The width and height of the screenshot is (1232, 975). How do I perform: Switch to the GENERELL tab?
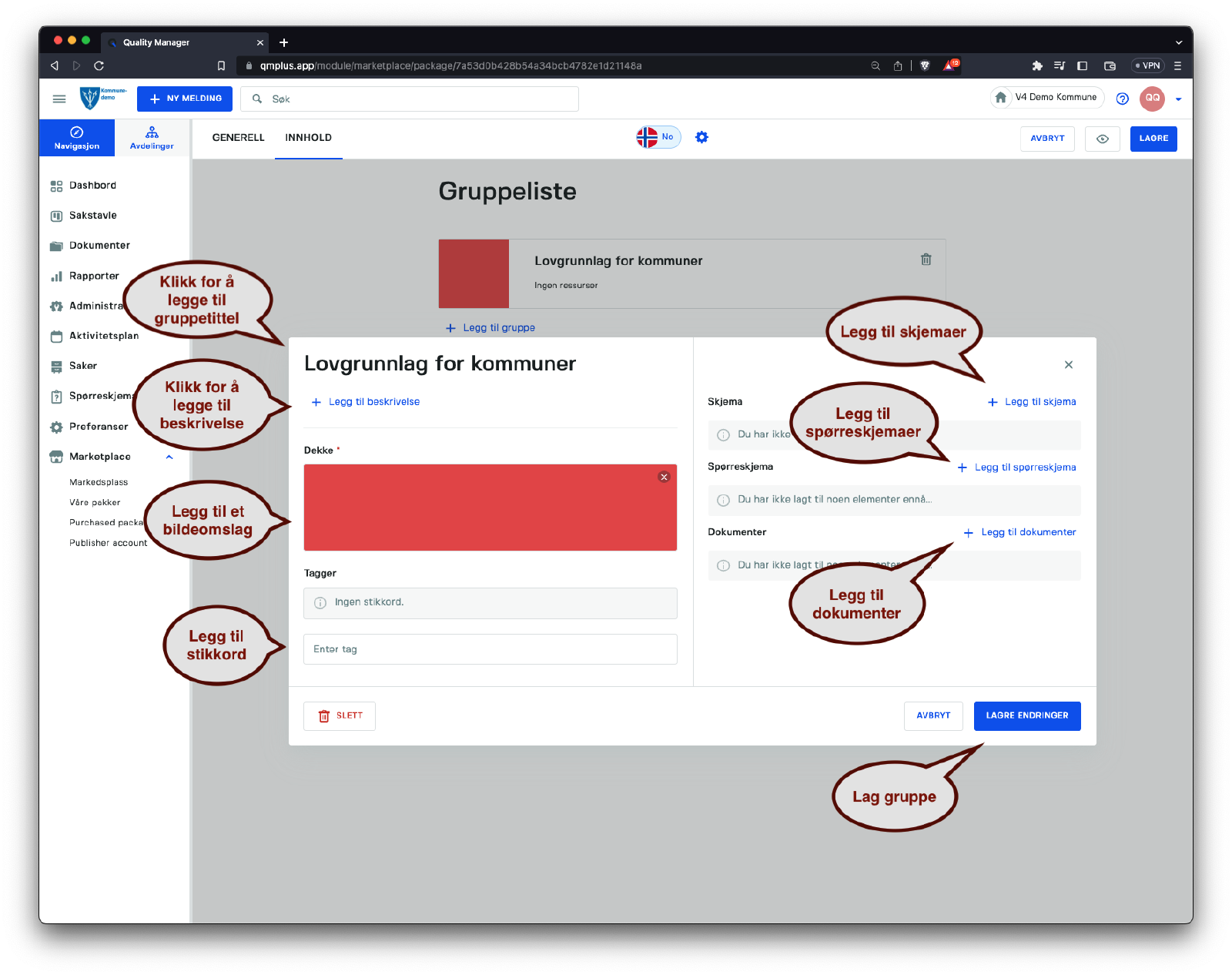(x=238, y=138)
